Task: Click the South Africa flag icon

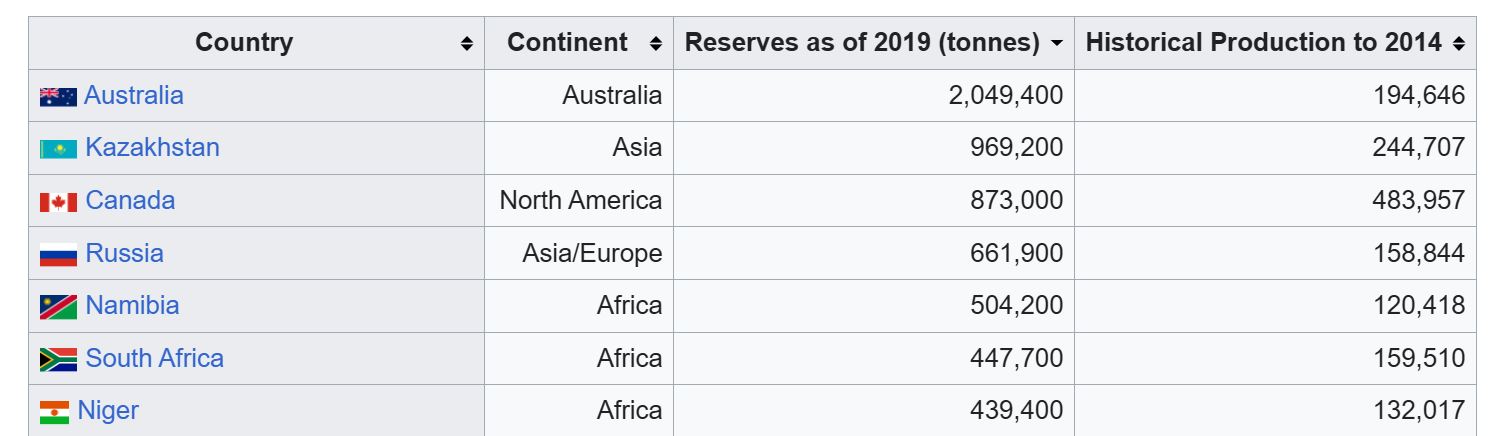Action: (58, 360)
